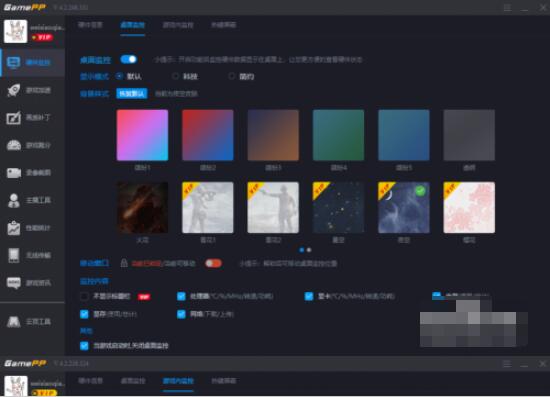
Task: Uncheck the 处理器 monitoring checkbox
Action: [181, 296]
